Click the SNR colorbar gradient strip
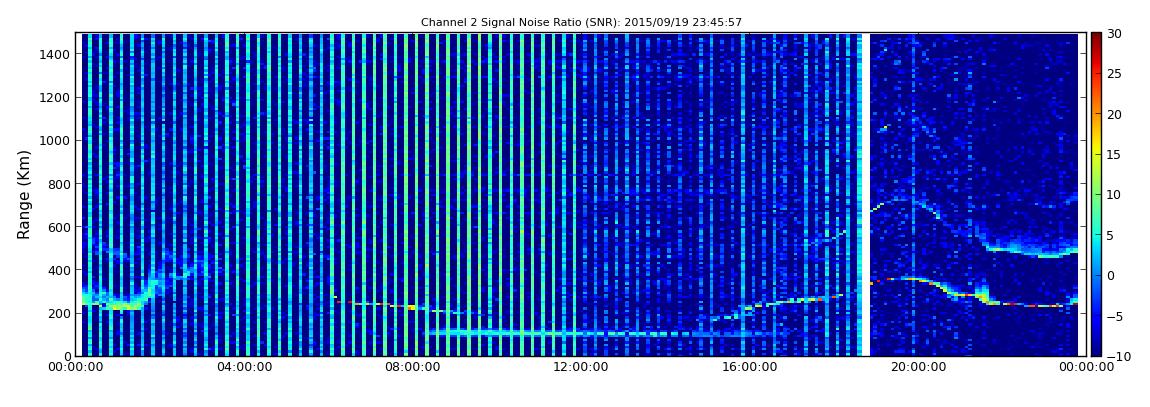Screen dimensions: 1150x407 coord(1096,194)
